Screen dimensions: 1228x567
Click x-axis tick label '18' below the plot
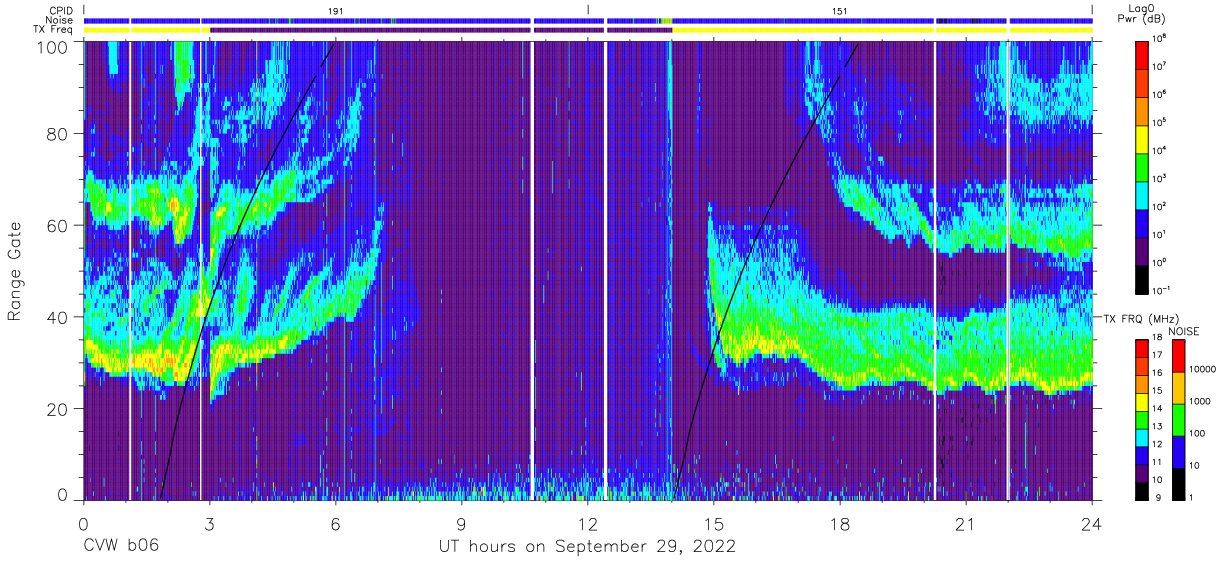(839, 523)
